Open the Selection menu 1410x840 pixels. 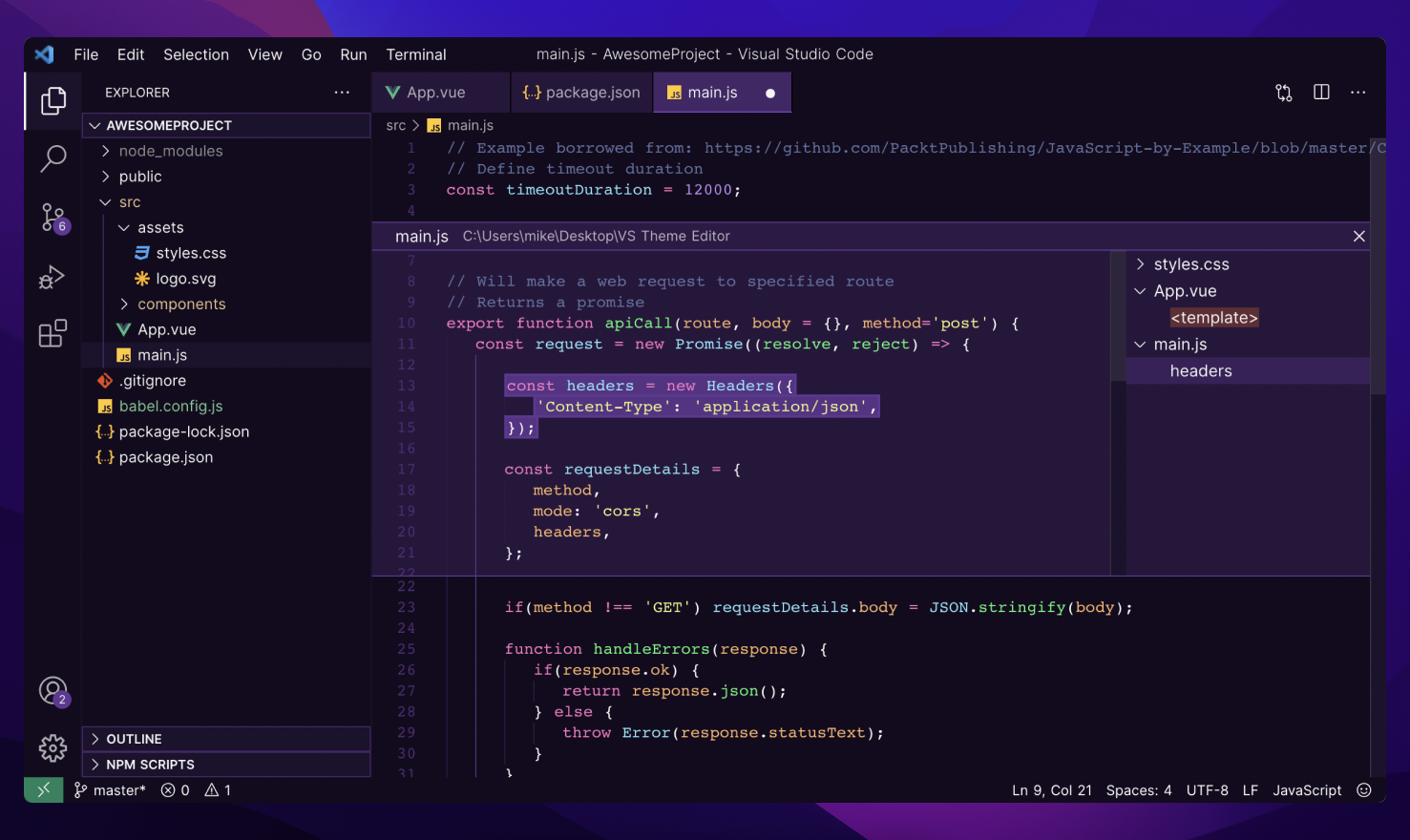click(196, 54)
